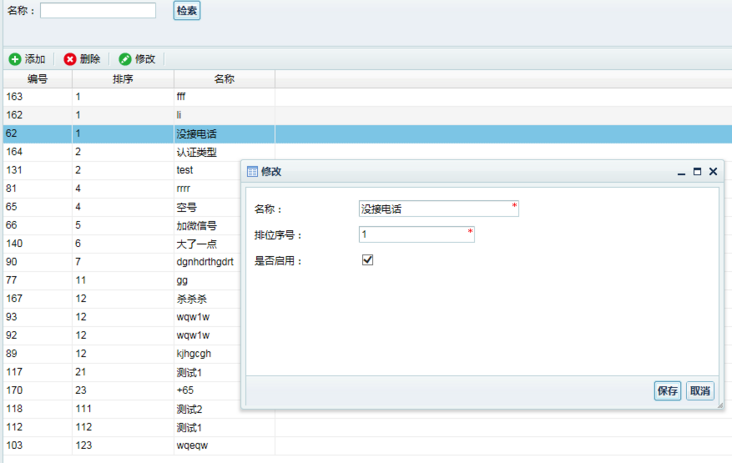Screen dimensions: 732x463
Task: Click the 取消 button
Action: (700, 391)
